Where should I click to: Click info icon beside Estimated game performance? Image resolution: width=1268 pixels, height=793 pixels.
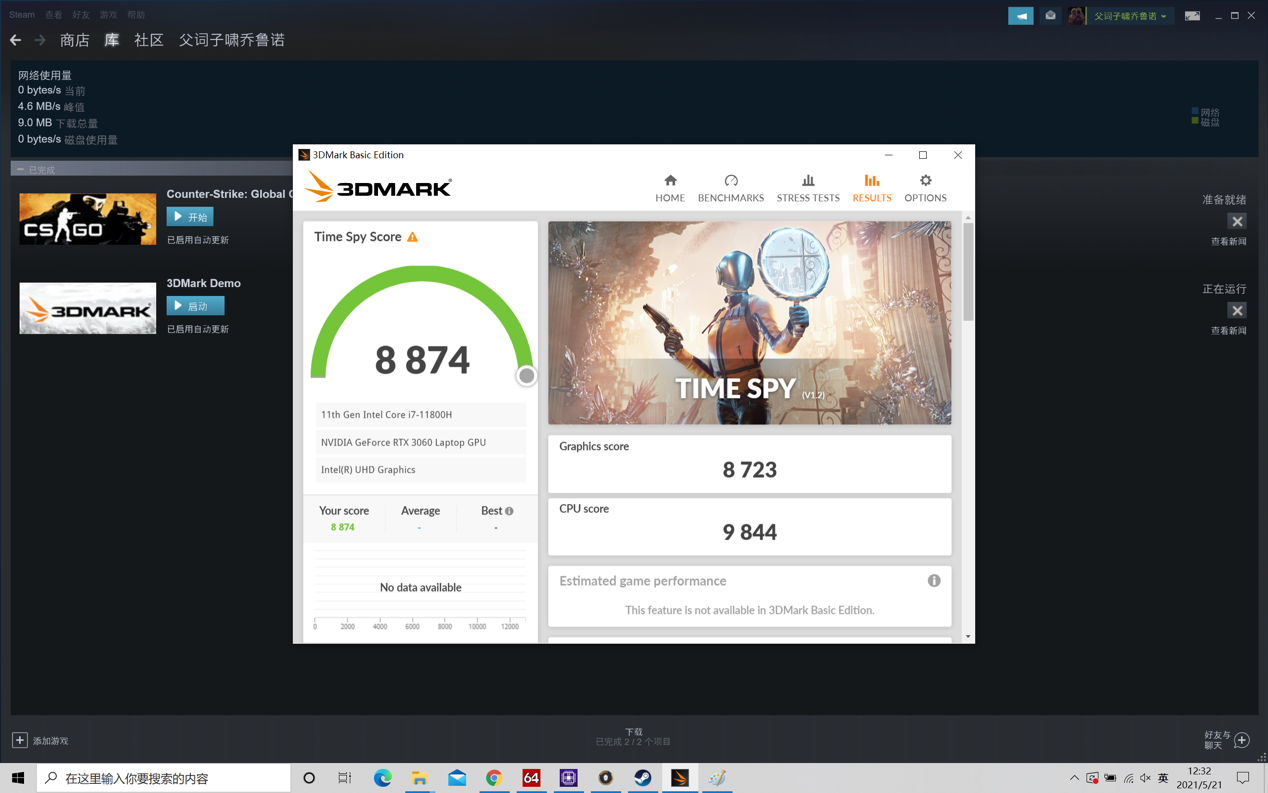point(933,581)
